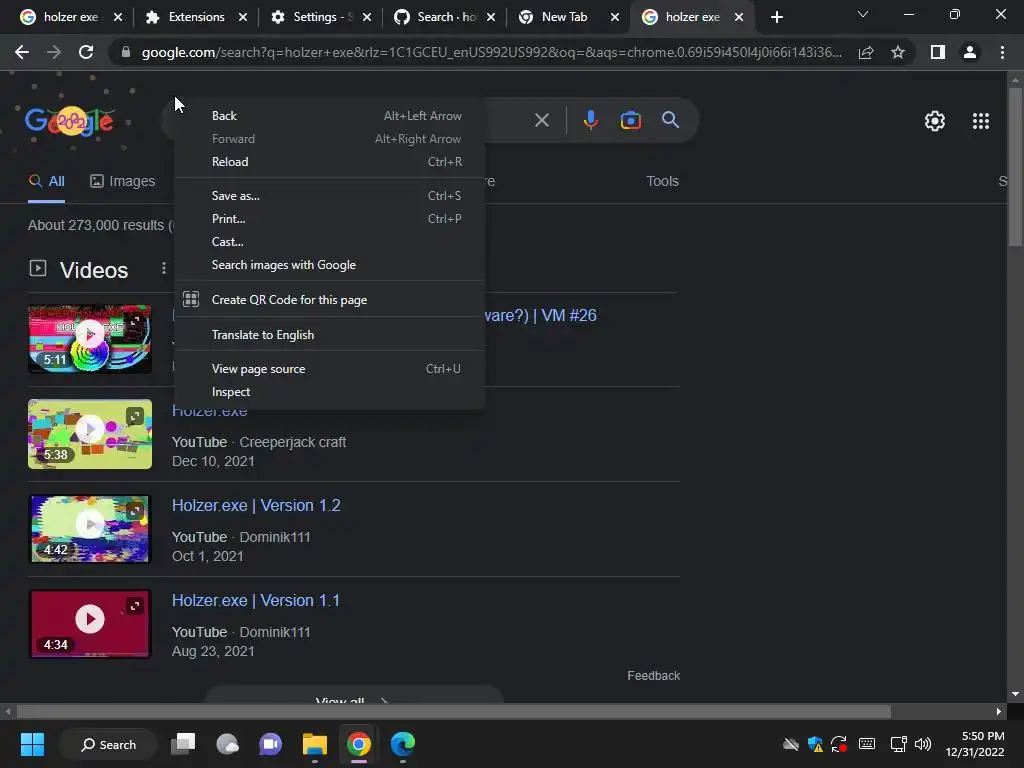Click the address bar URL field
This screenshot has width=1024, height=768.
(x=492, y=52)
